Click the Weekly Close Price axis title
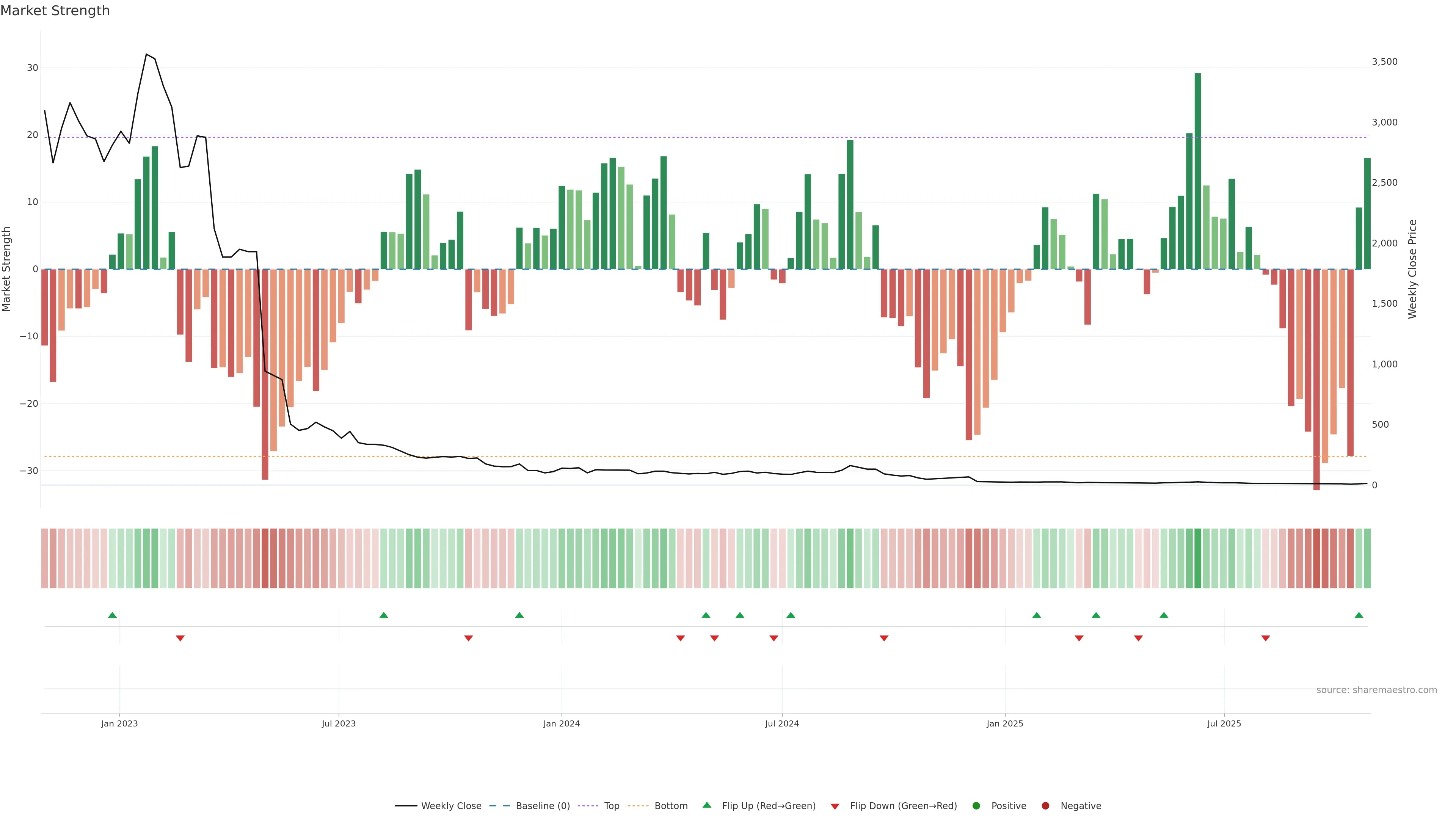1456x819 pixels. (x=1412, y=269)
